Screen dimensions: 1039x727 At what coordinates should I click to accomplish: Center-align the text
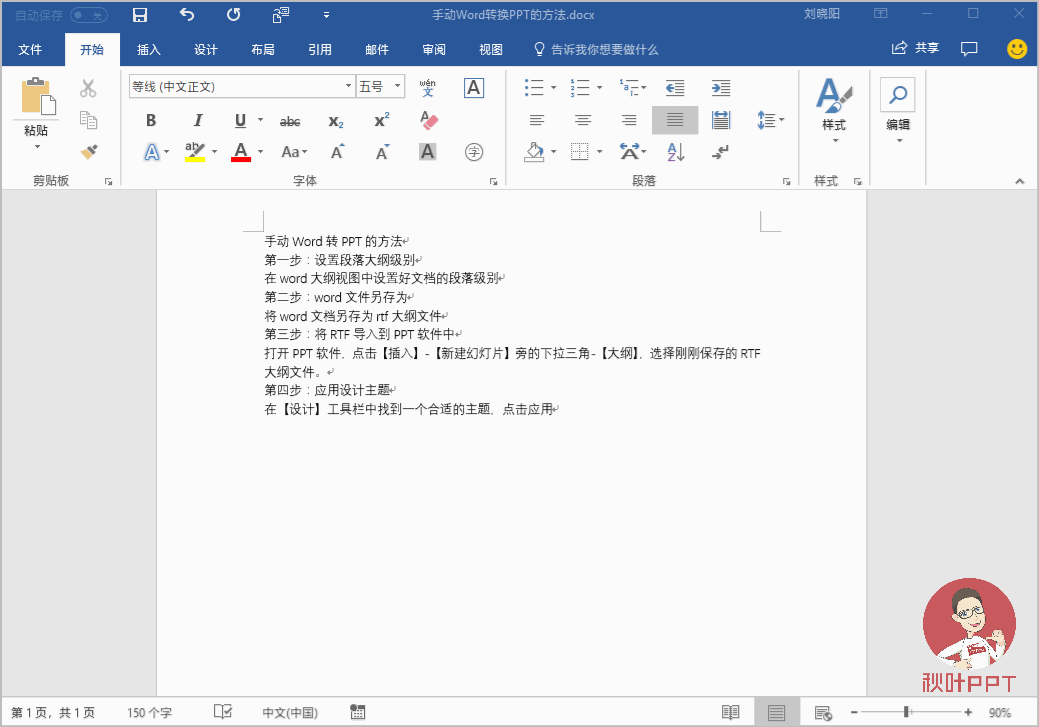point(582,120)
